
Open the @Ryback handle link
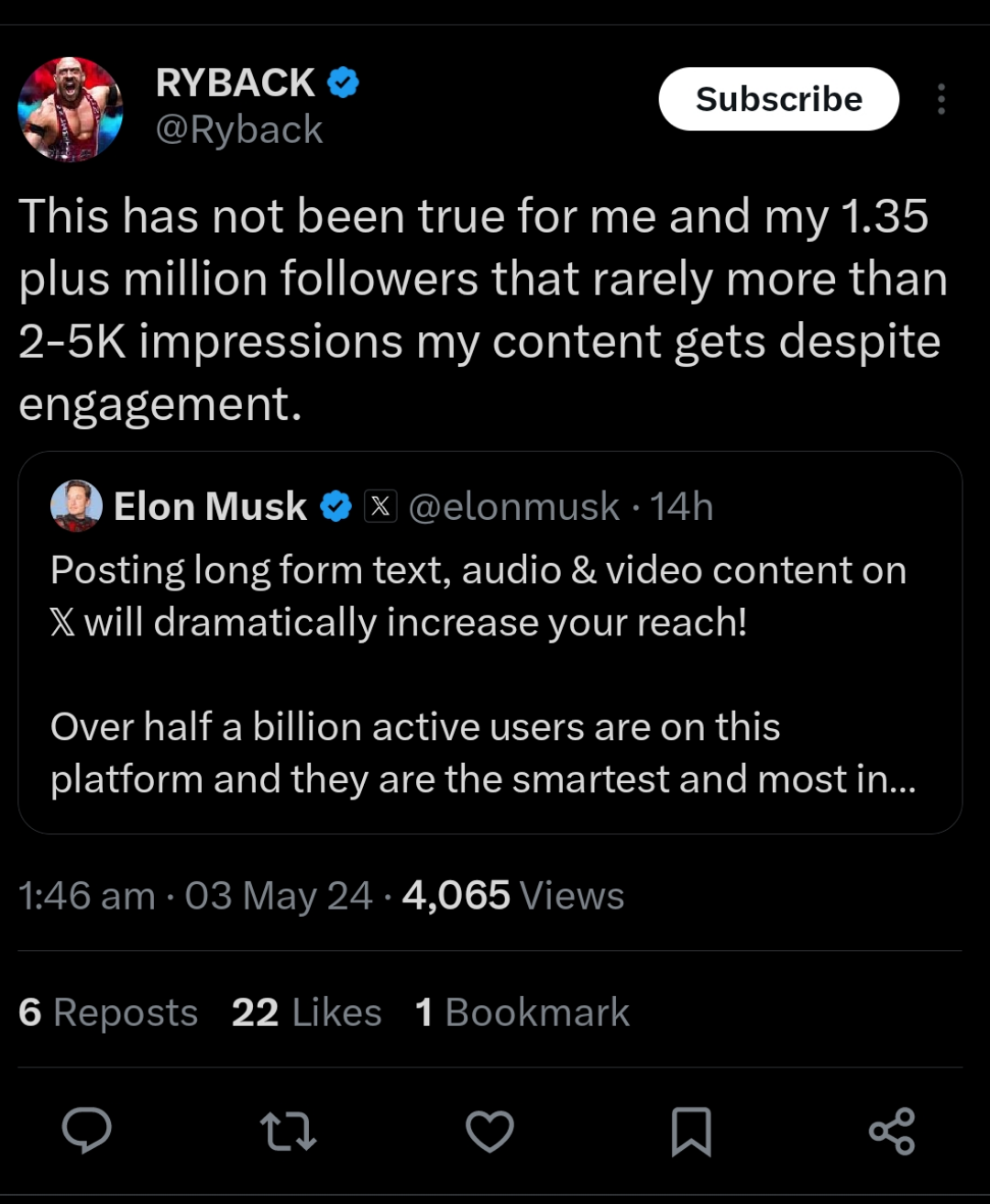[x=239, y=130]
